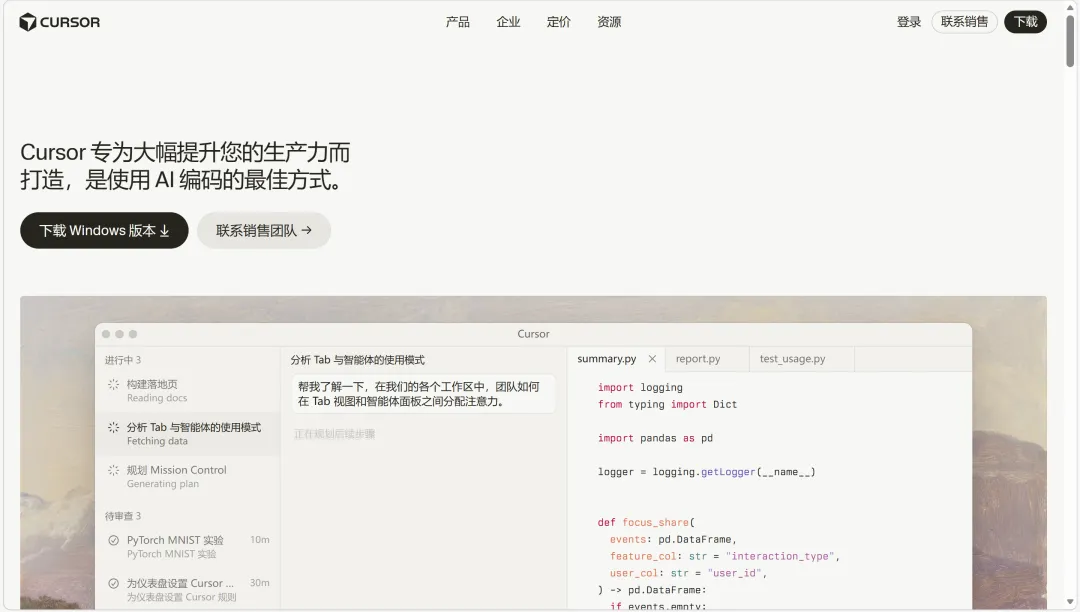Click the logger = logging.getLogger line
The image size is (1080, 612).
pos(706,472)
